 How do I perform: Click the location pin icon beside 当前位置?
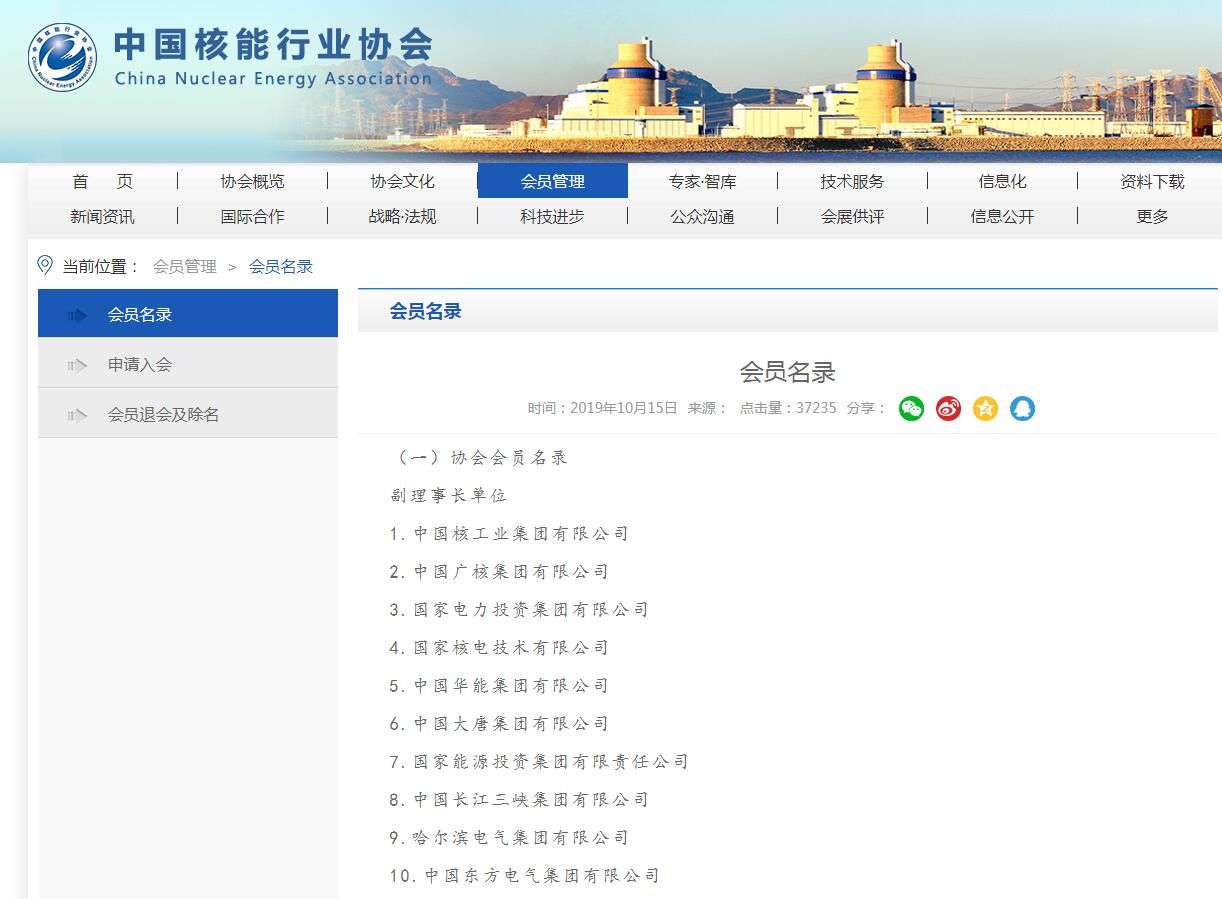point(45,265)
